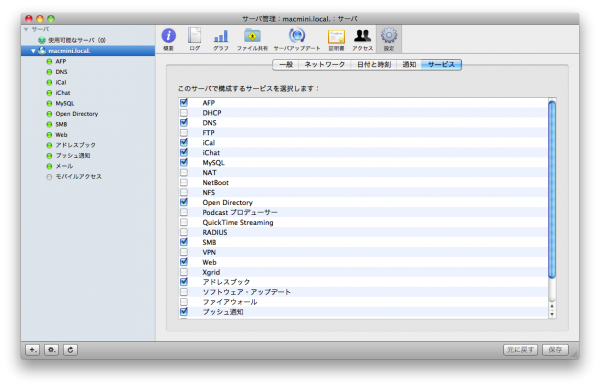Enable the RADIUS service checkbox

coord(184,232)
